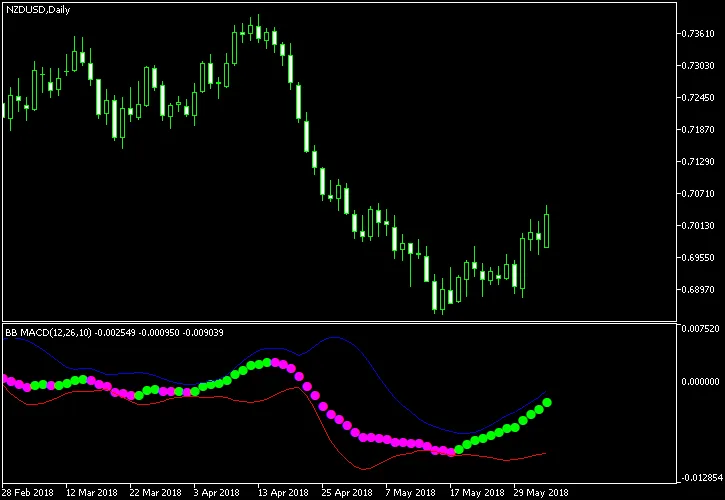
Task: Click the 28 Feb 2018 date label
Action: [x=31, y=492]
